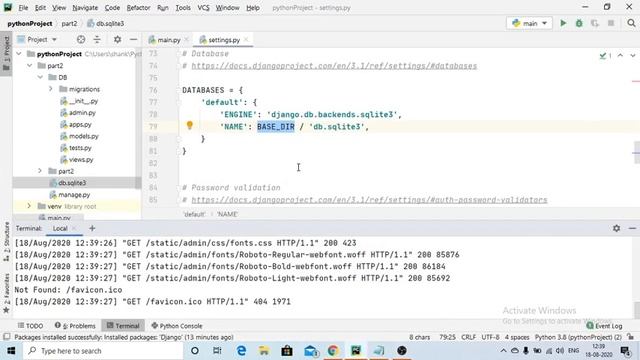640x360 pixels.
Task: Click the Python 3.8 interpreter status entry
Action: coord(578,337)
